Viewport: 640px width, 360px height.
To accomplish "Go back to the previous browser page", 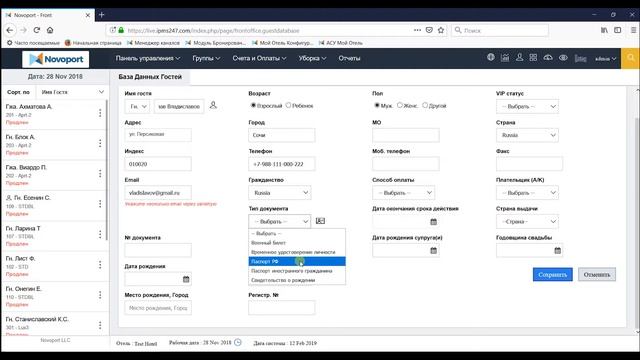I will tap(10, 30).
